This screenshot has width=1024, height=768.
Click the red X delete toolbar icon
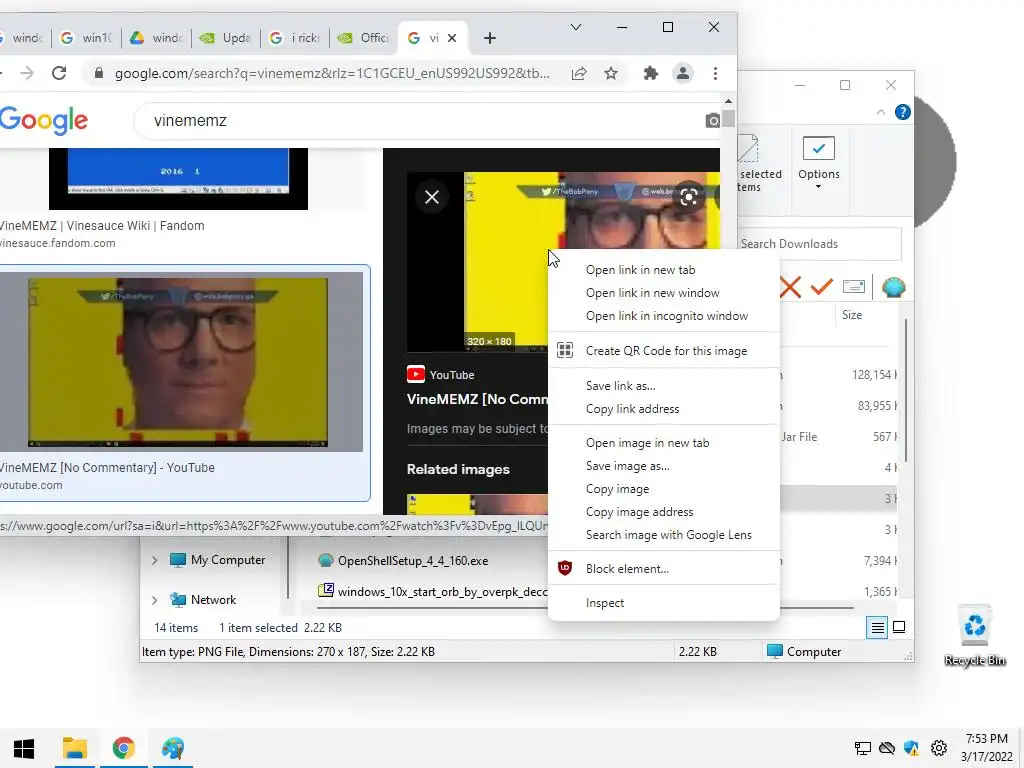[x=790, y=287]
